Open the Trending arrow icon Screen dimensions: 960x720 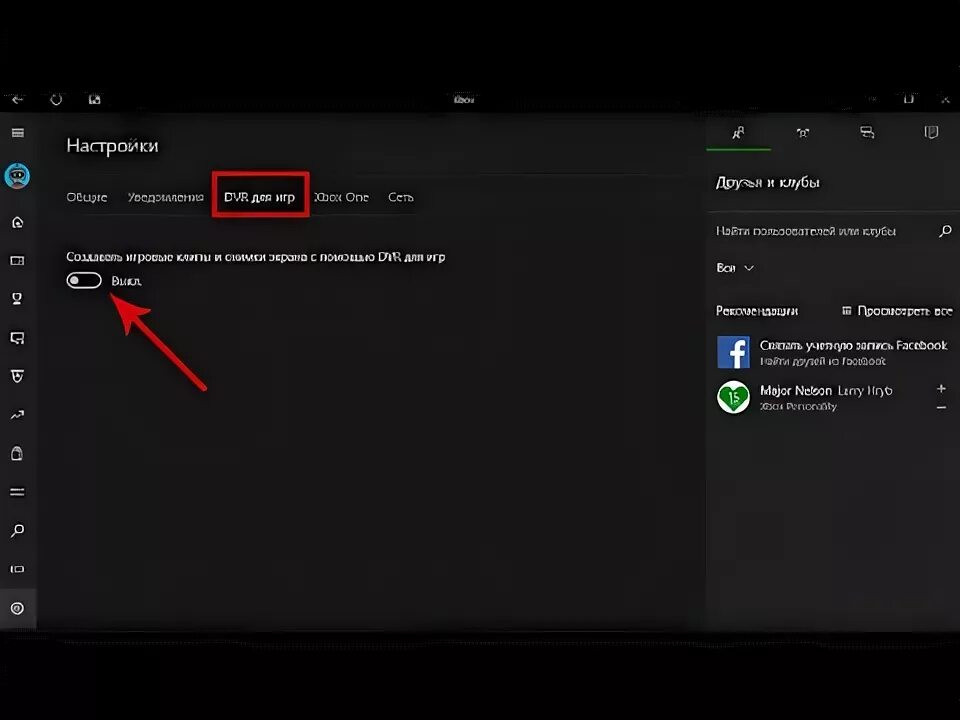pos(17,415)
